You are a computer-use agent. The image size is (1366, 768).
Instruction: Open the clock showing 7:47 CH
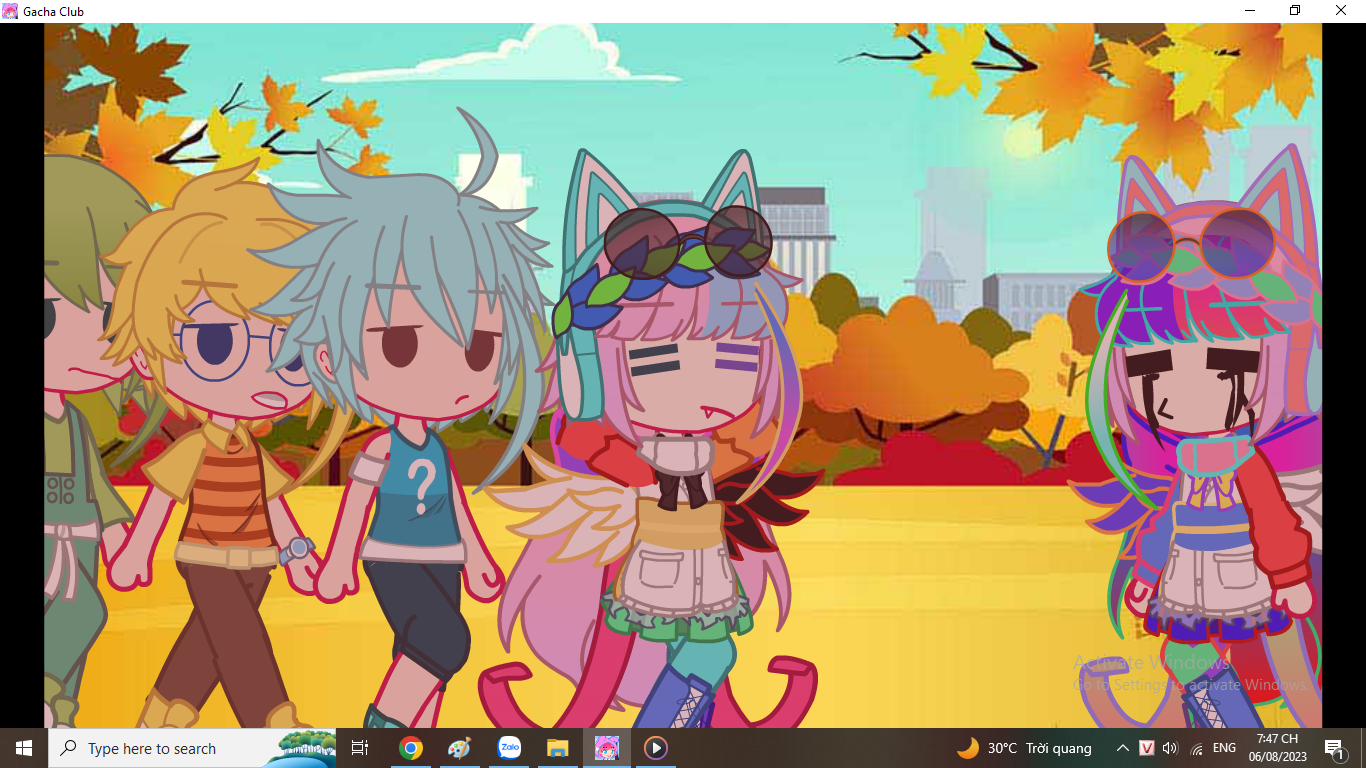(x=1277, y=748)
